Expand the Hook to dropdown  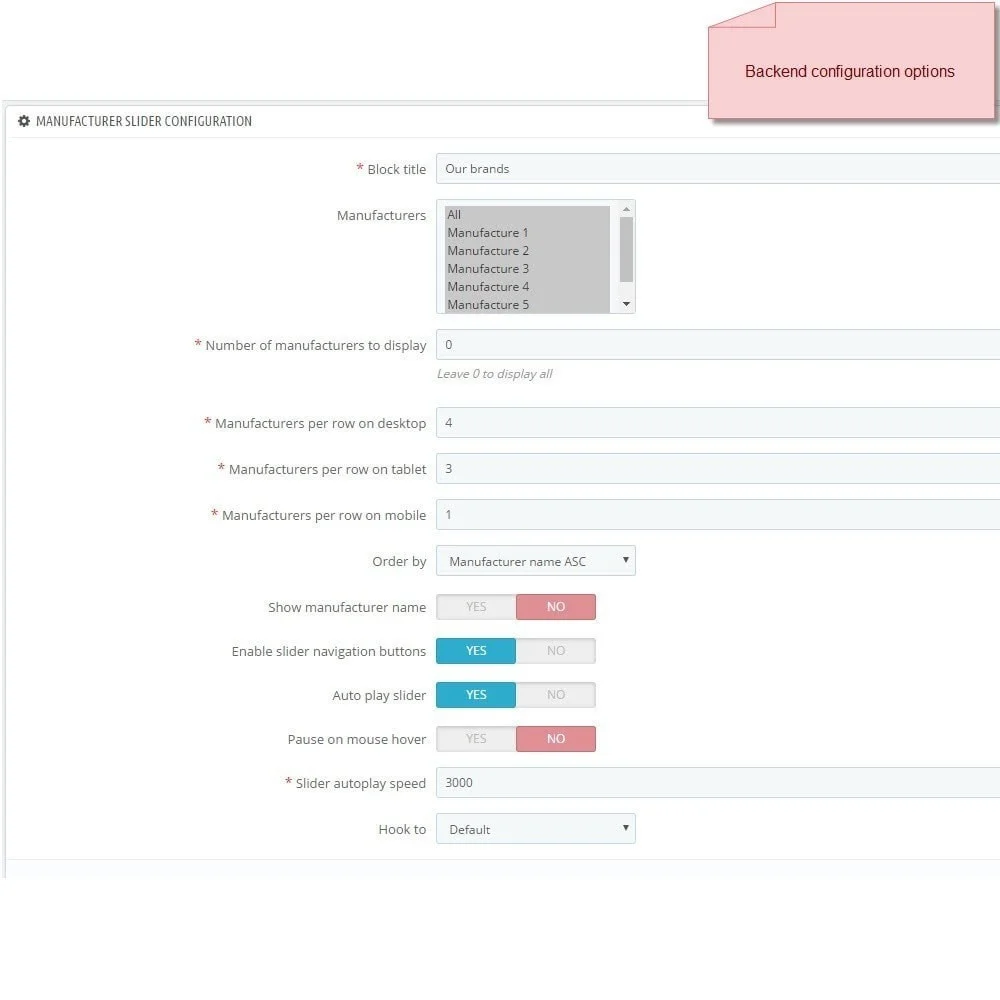(x=535, y=829)
